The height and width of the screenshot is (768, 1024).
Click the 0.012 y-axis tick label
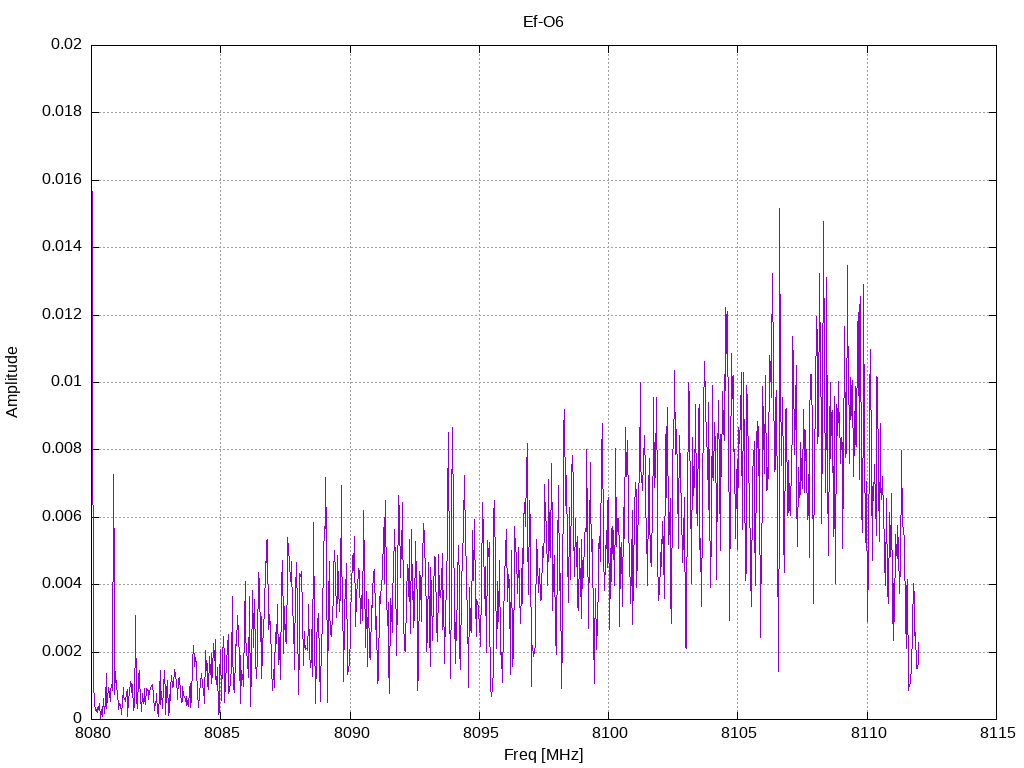62,315
